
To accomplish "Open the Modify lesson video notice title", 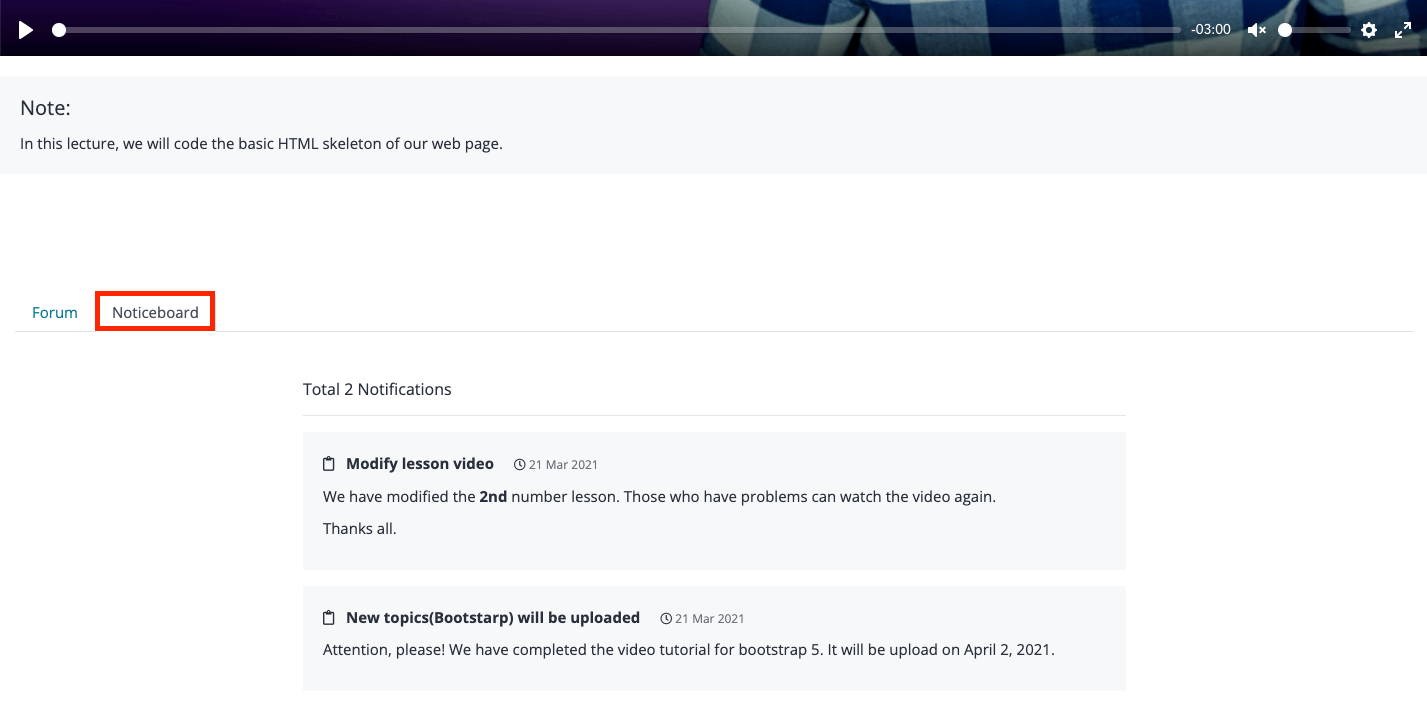I will [x=420, y=464].
